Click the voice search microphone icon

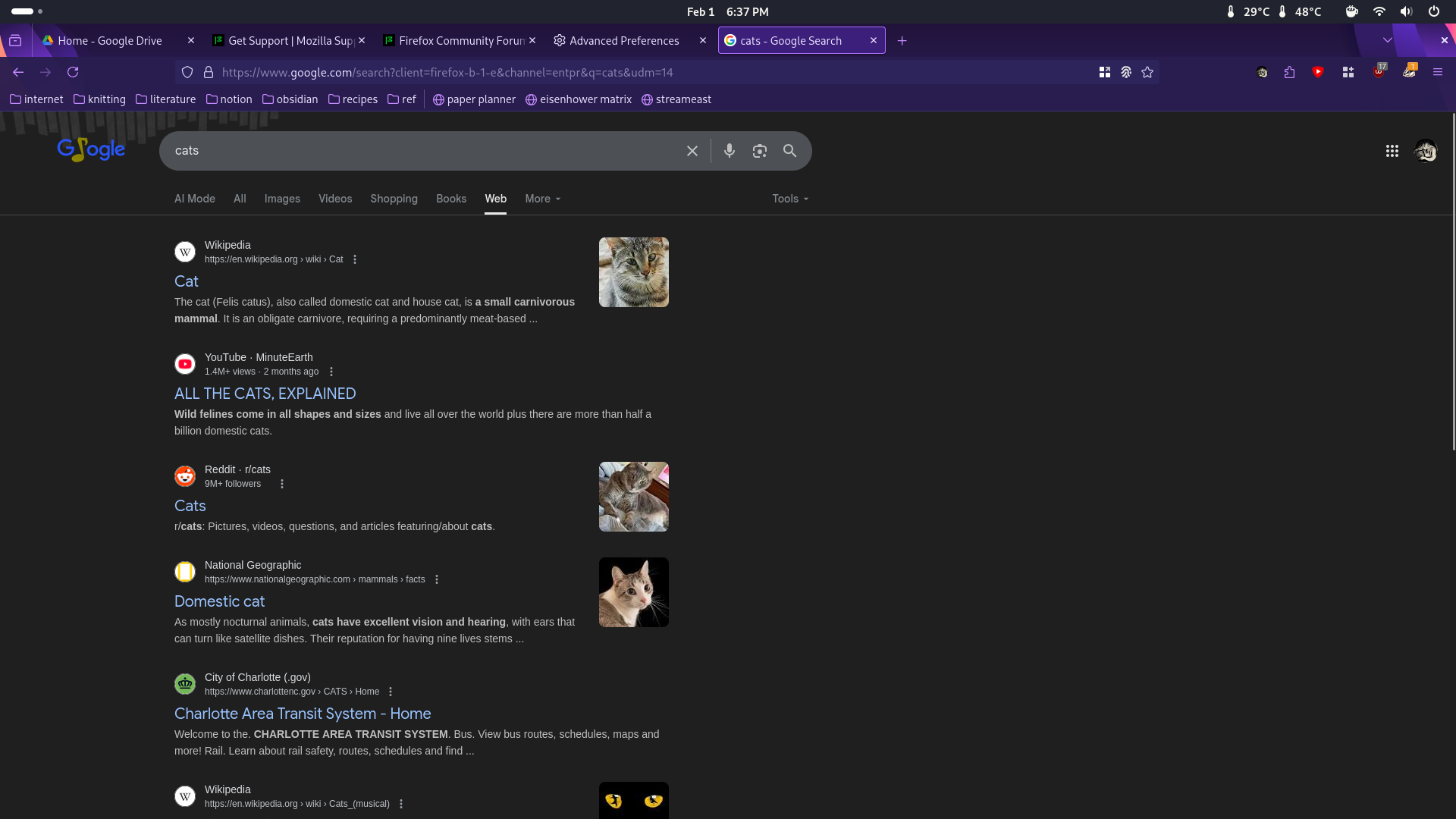point(729,151)
